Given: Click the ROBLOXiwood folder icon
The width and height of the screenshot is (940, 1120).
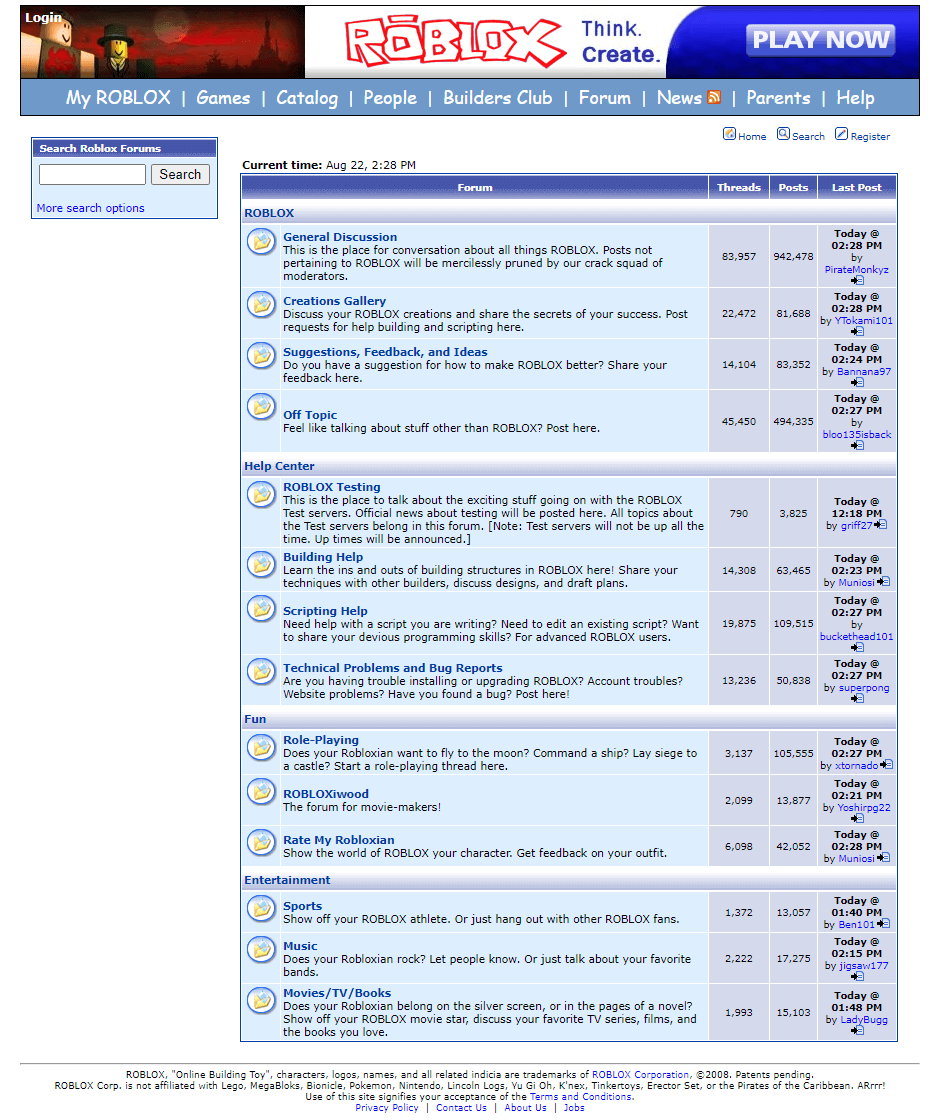Looking at the screenshot, I should coord(261,791).
